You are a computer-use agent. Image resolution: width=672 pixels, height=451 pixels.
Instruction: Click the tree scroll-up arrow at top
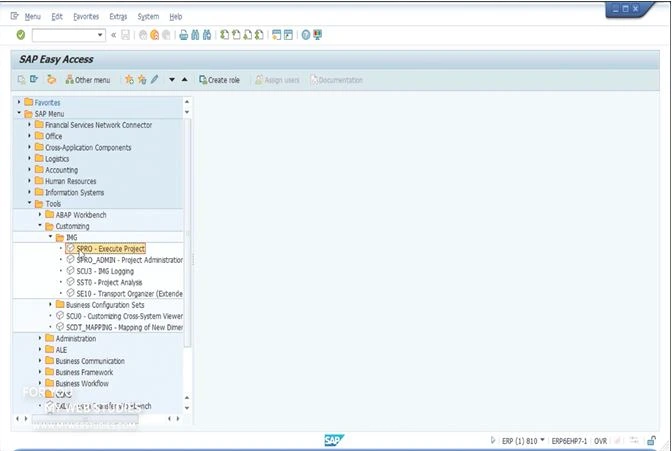click(x=187, y=102)
